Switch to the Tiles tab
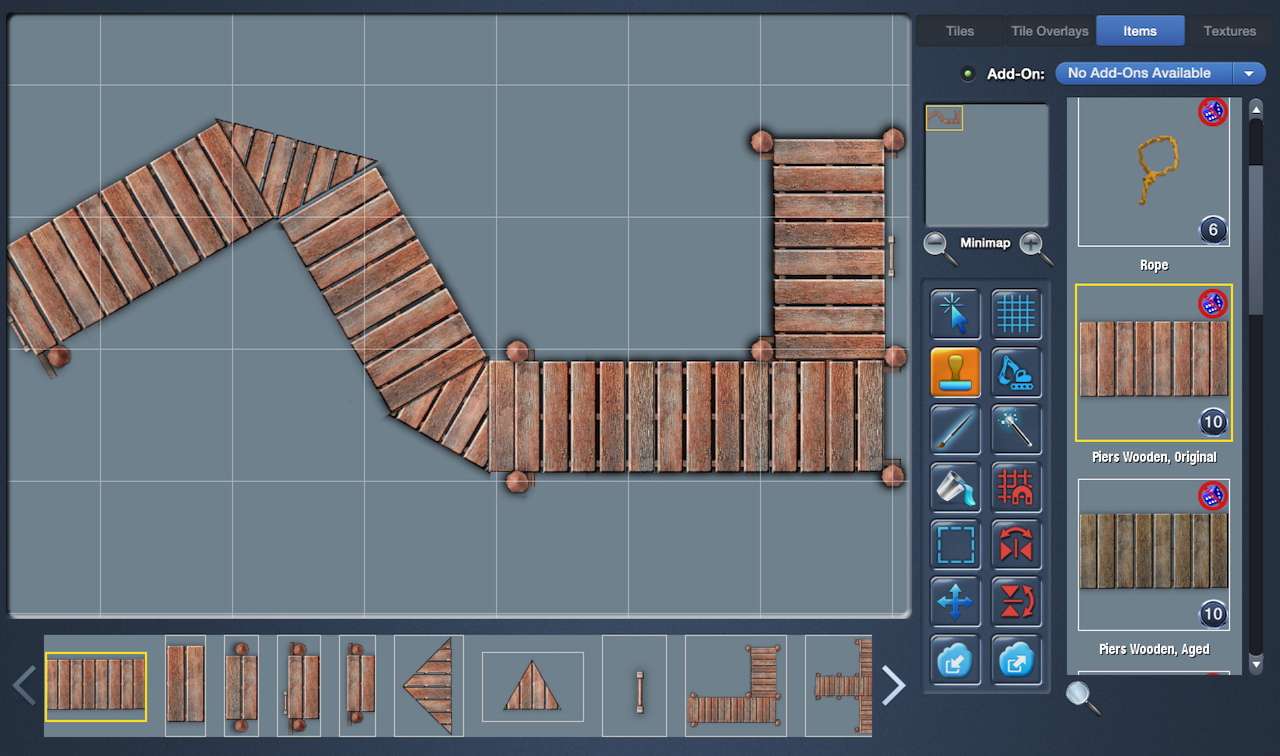The width and height of the screenshot is (1280, 756). point(959,30)
